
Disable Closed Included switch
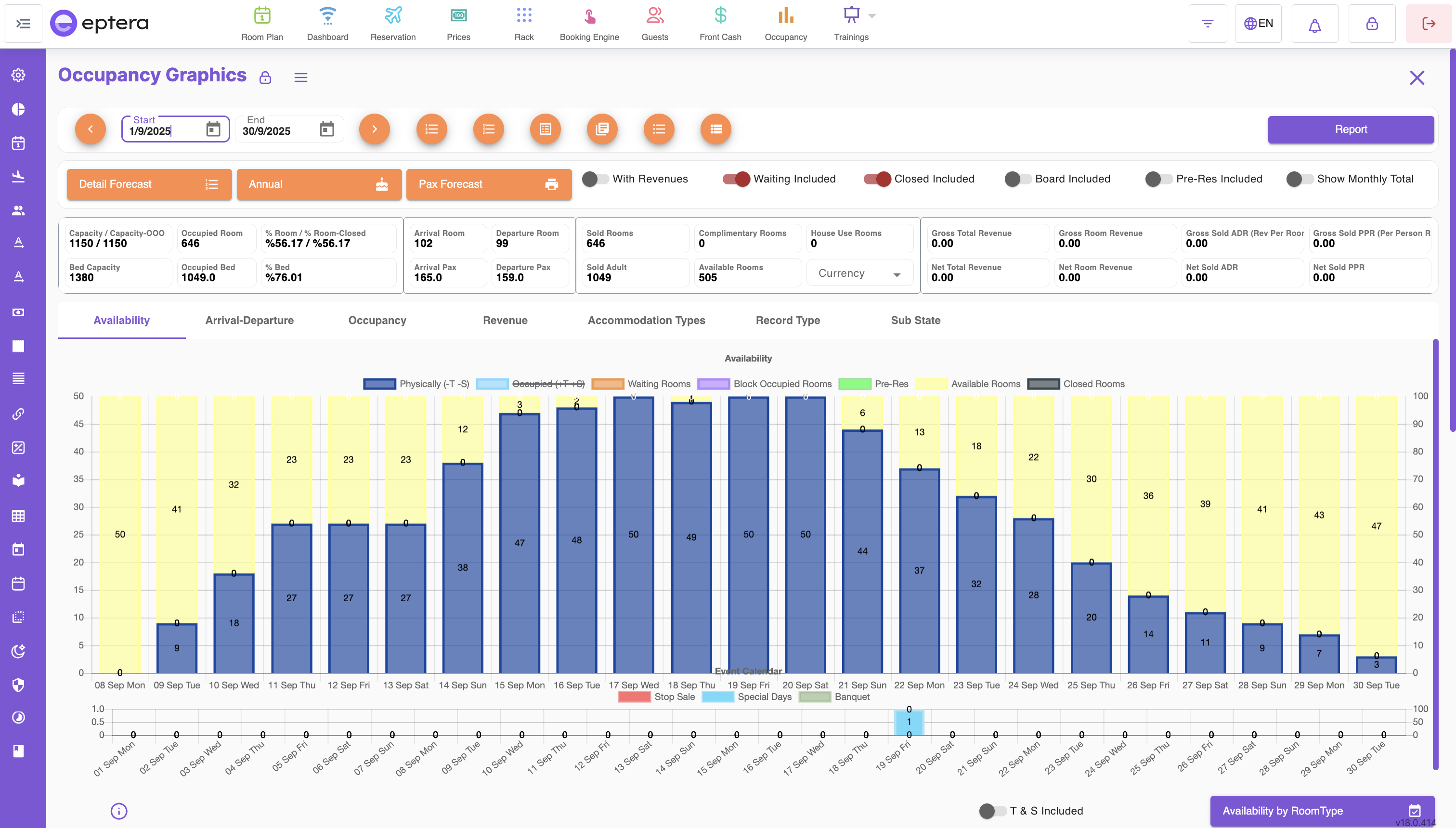tap(877, 179)
